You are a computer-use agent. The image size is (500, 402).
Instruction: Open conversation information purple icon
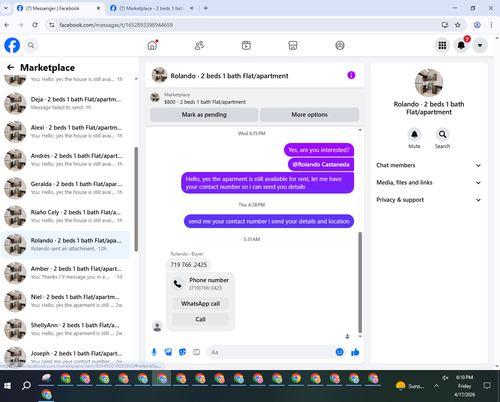click(351, 75)
